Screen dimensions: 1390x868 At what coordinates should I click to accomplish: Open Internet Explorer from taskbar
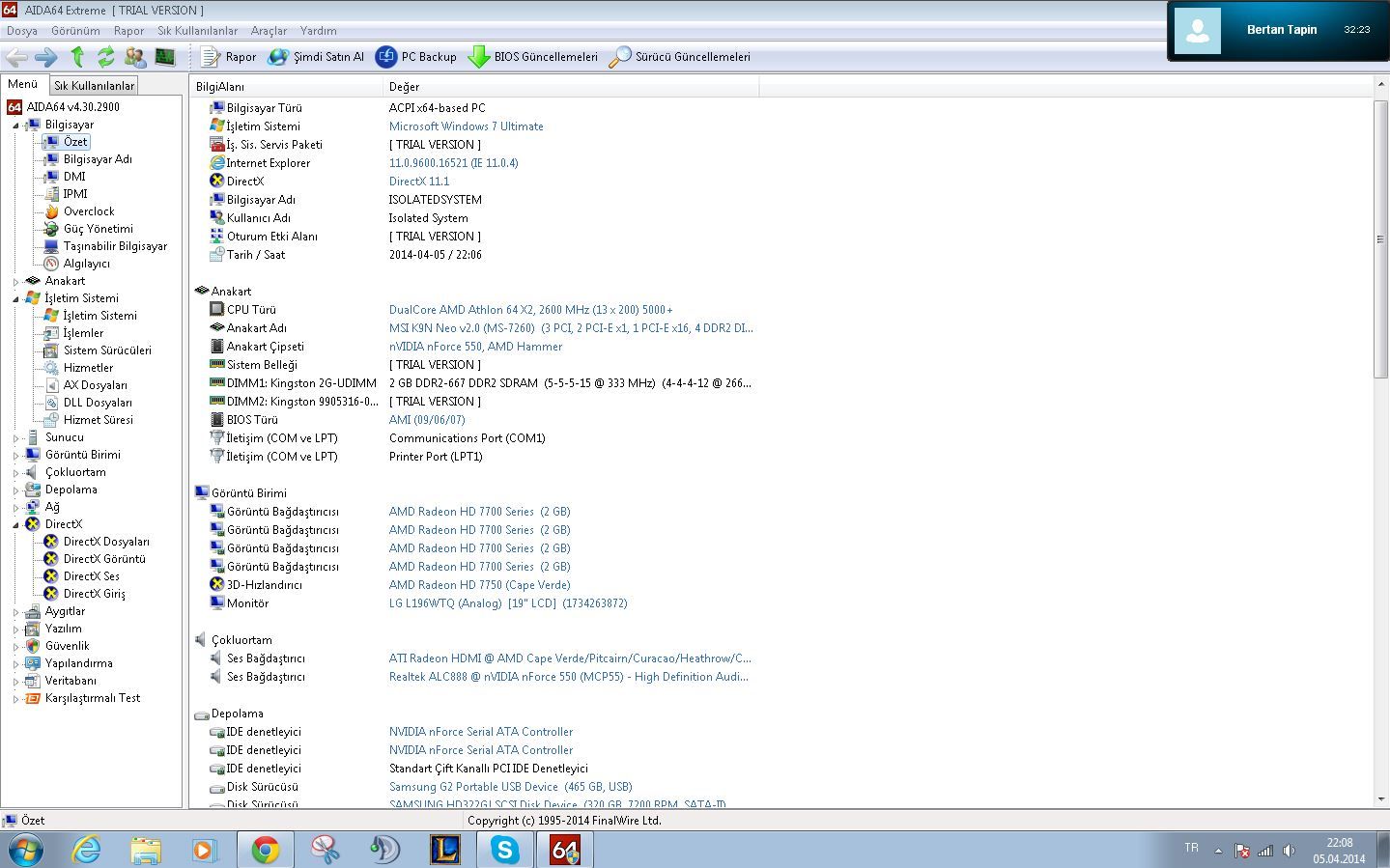coord(87,850)
